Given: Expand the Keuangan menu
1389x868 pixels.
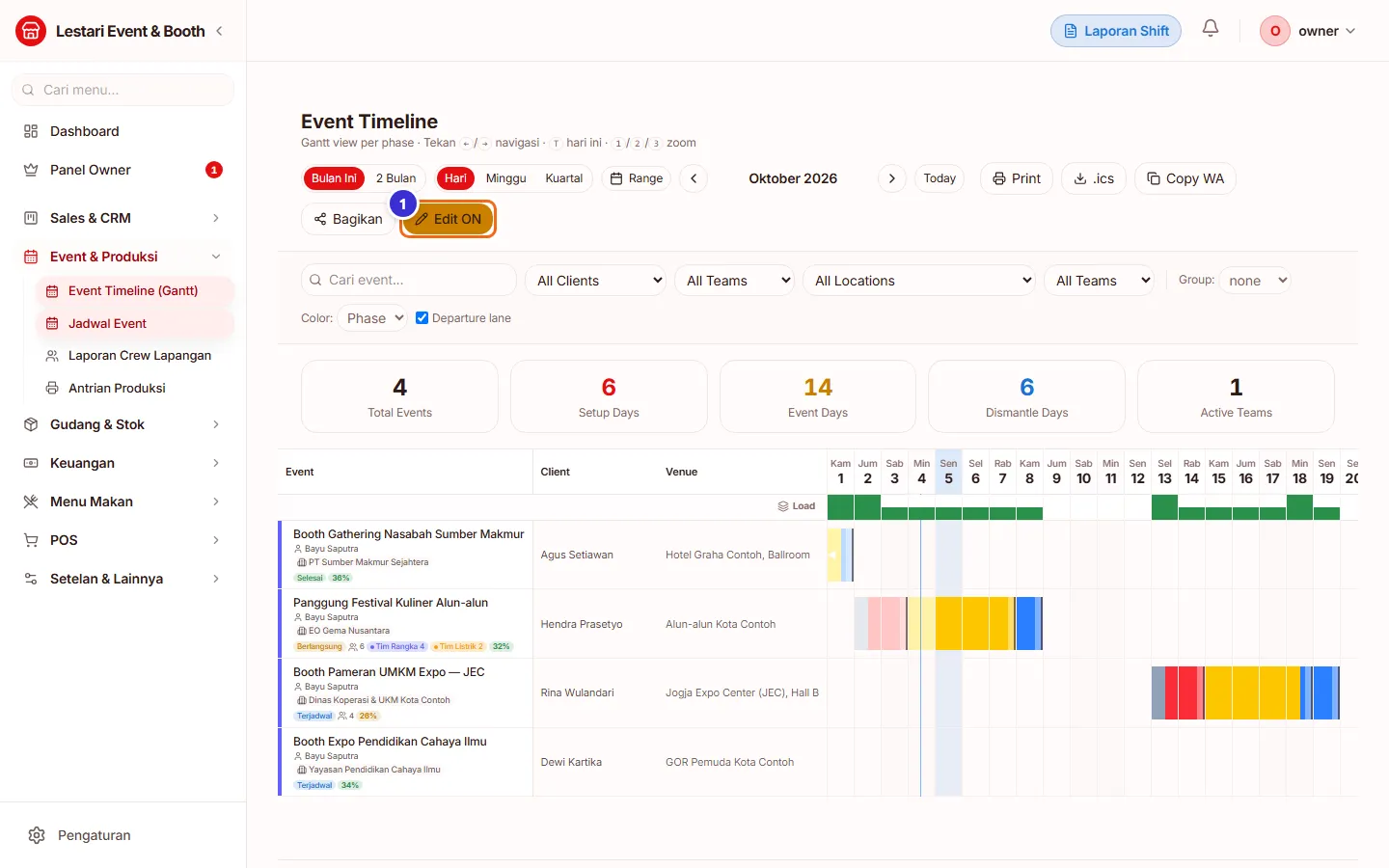Looking at the screenshot, I should 123,463.
